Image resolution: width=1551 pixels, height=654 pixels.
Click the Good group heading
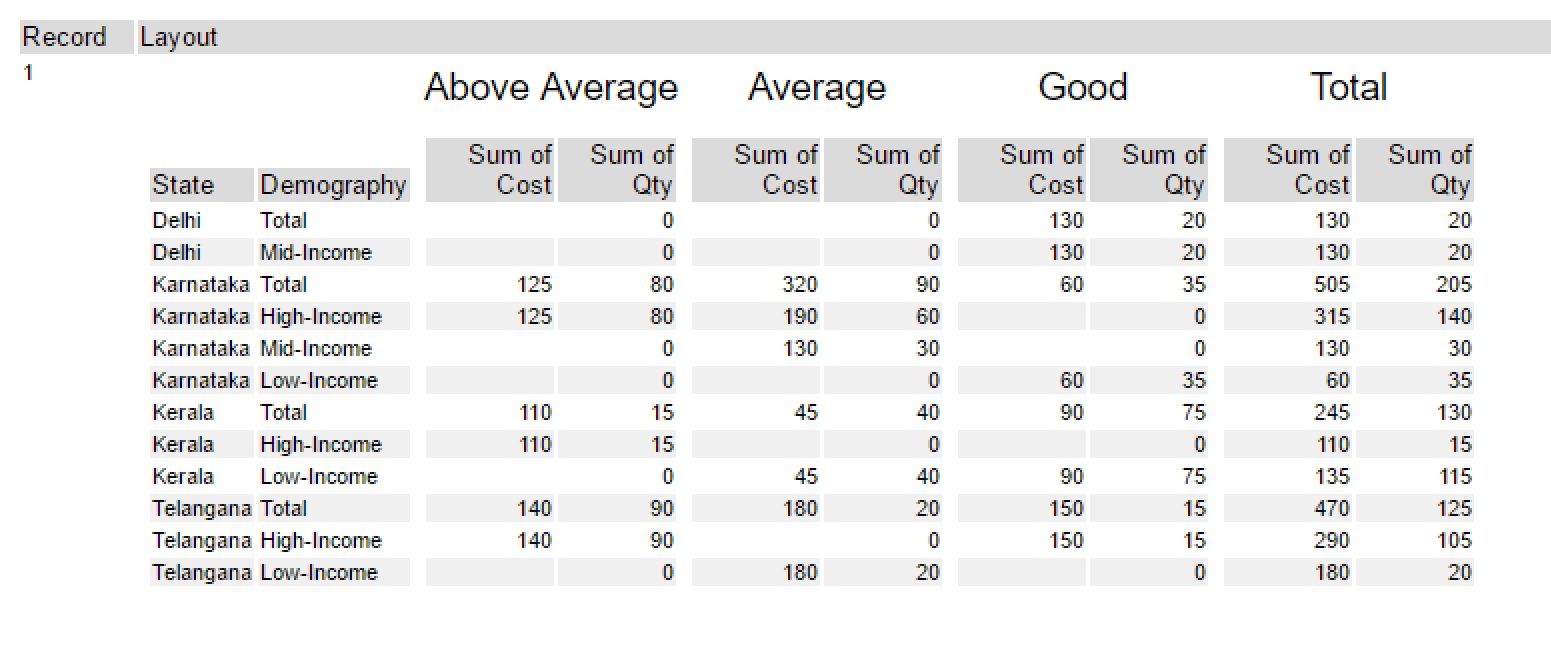[x=1083, y=88]
